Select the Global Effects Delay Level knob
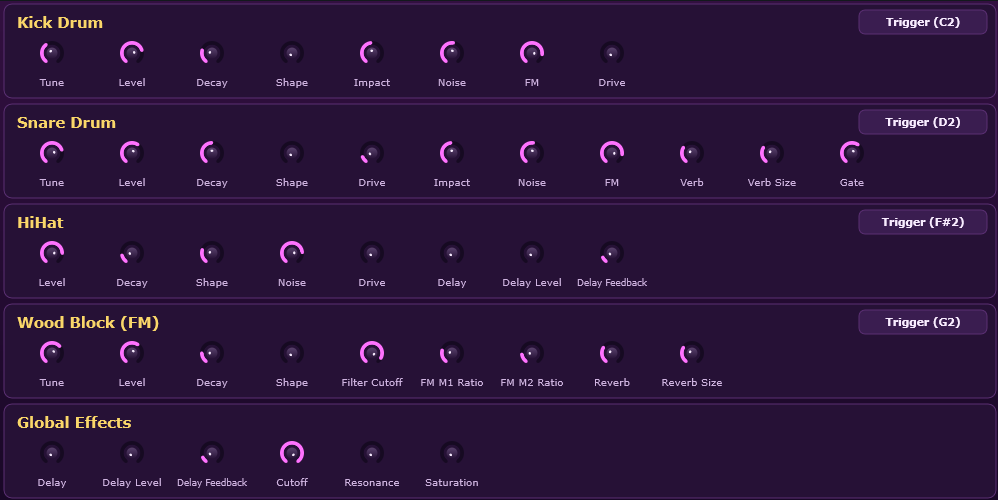This screenshot has width=998, height=500. click(132, 452)
